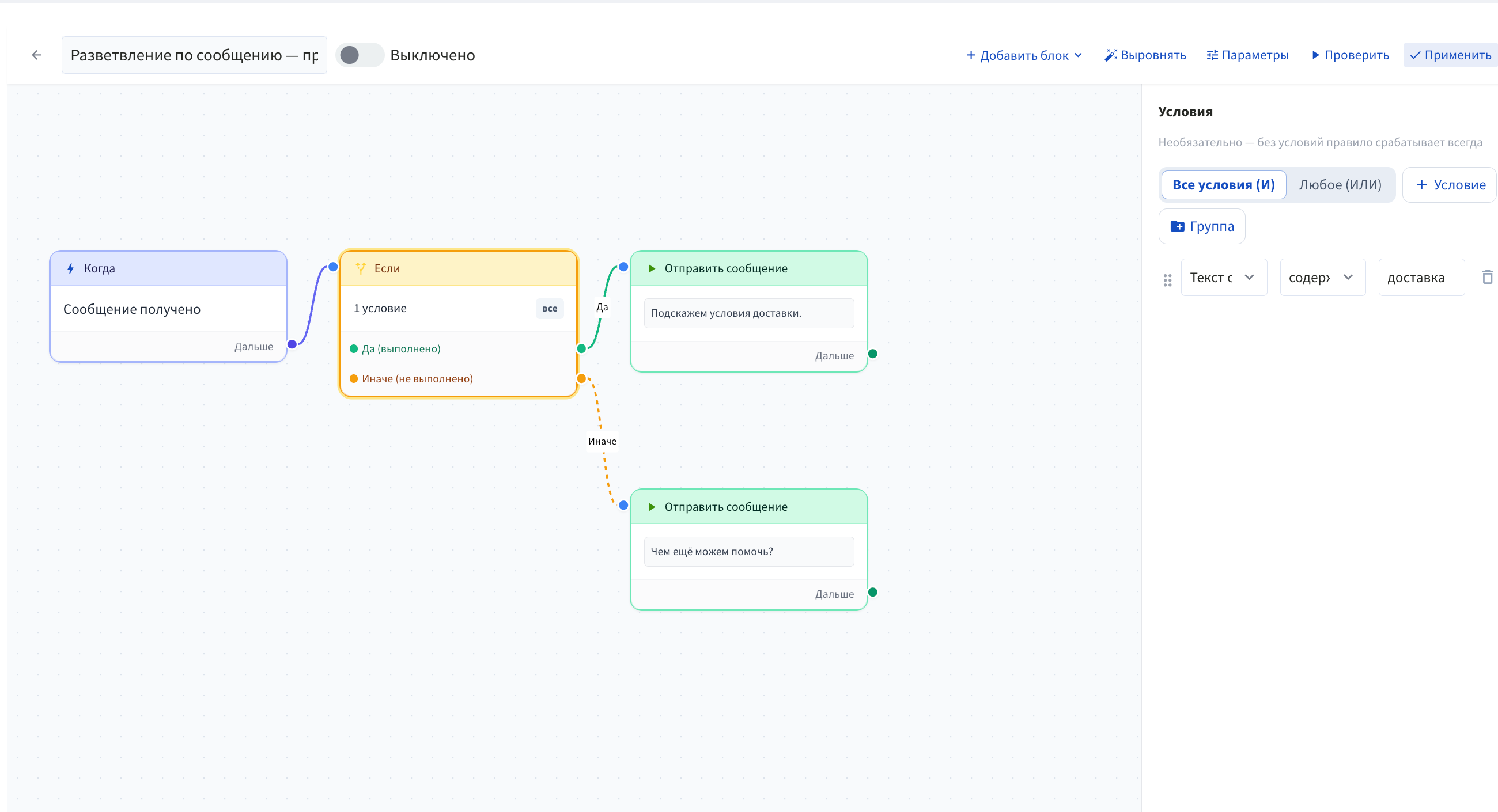Switch to Любое (ИЛИ) mode
Image resolution: width=1498 pixels, height=812 pixels.
point(1340,185)
